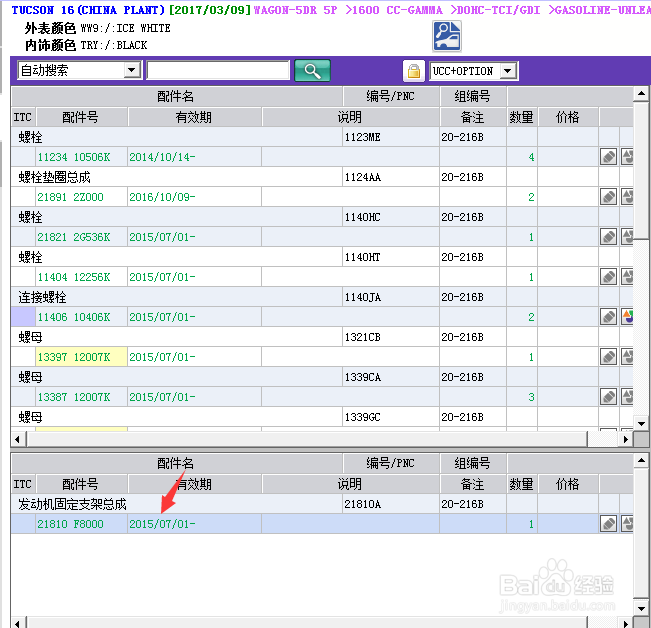Click lower table 配件号 column header

point(81,484)
